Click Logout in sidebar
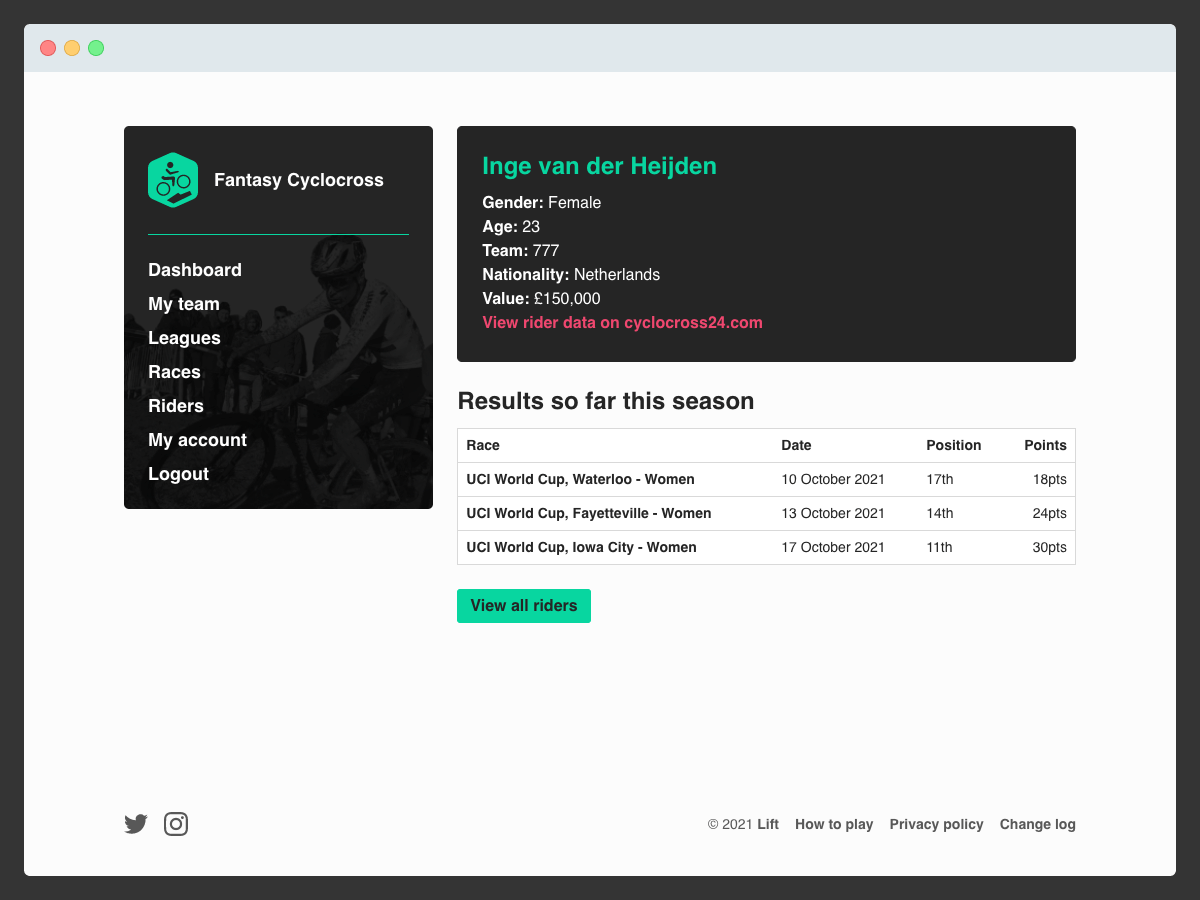Viewport: 1200px width, 900px height. point(178,474)
